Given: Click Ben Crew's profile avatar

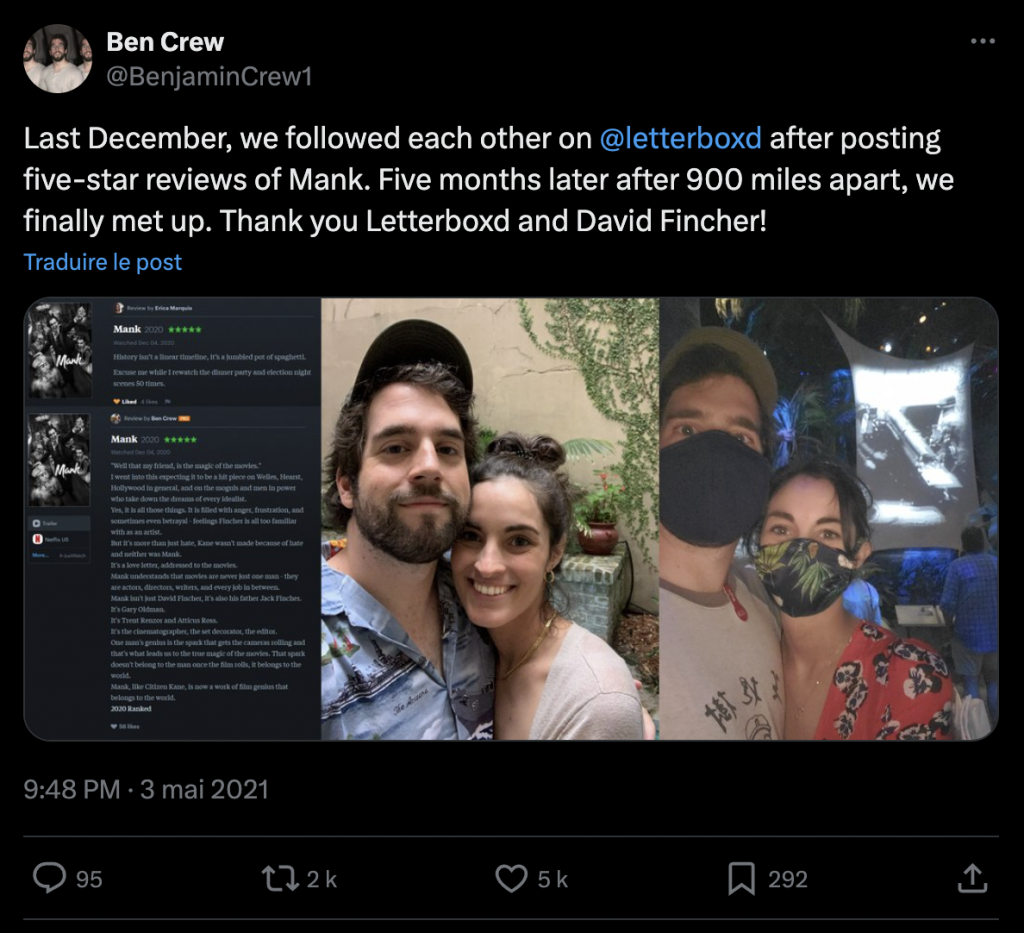Looking at the screenshot, I should click(58, 58).
